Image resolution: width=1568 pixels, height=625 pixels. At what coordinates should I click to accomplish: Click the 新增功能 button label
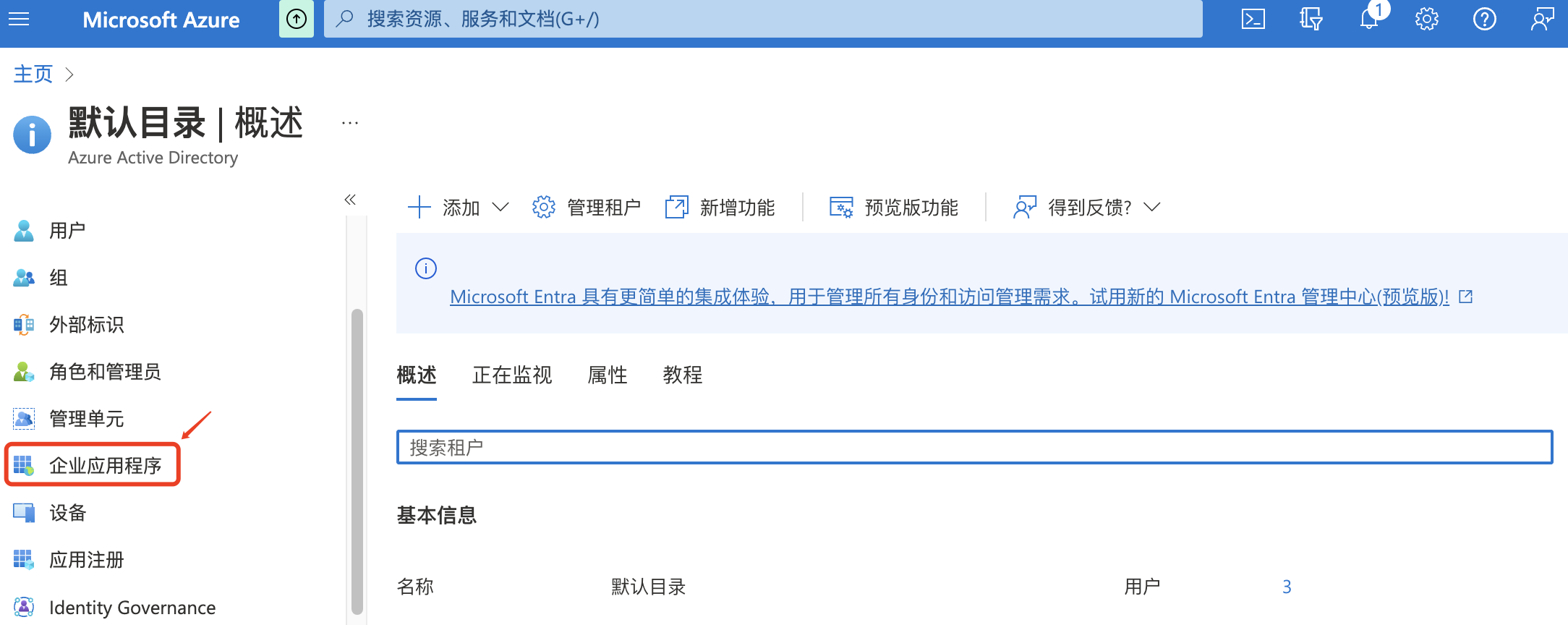click(737, 208)
